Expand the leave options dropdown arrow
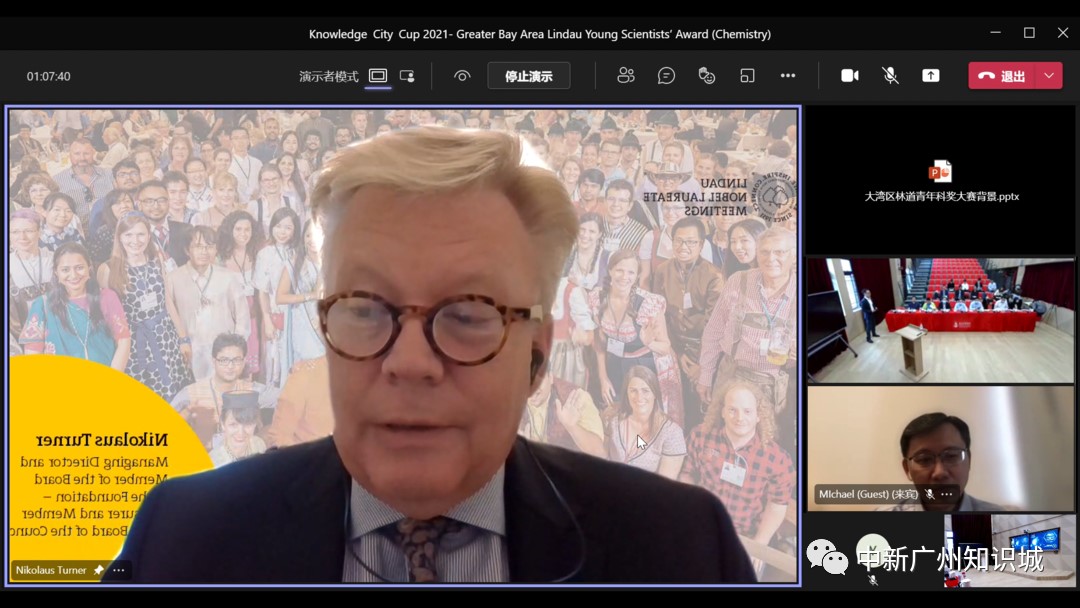 pos(1049,76)
